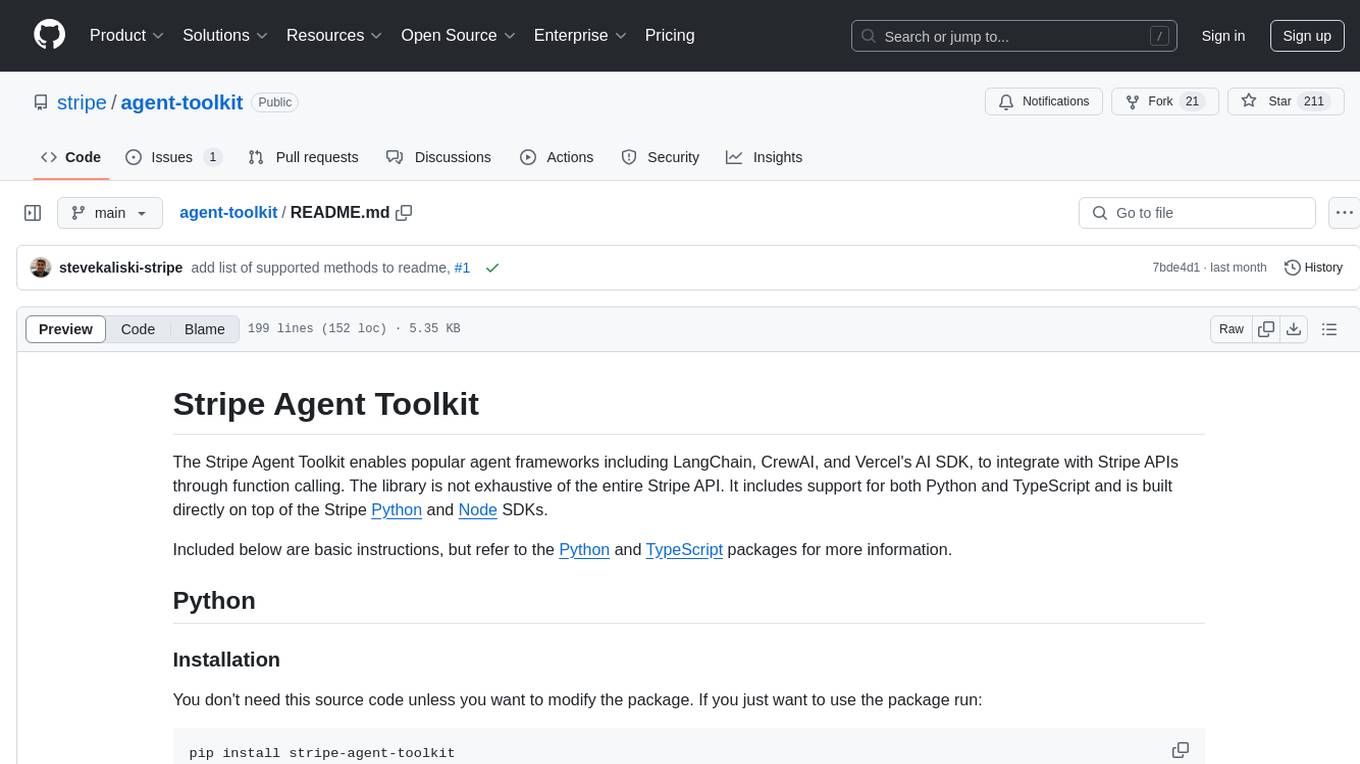Image resolution: width=1360 pixels, height=764 pixels.
Task: Switch to the Insights tab
Action: click(764, 157)
